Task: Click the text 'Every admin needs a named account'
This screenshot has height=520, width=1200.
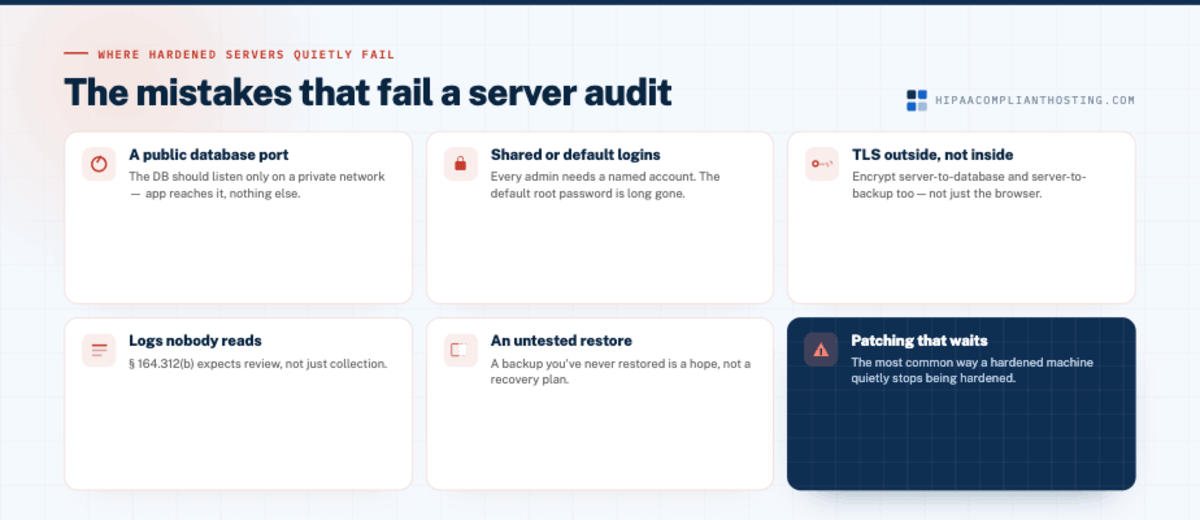Action: 605,185
